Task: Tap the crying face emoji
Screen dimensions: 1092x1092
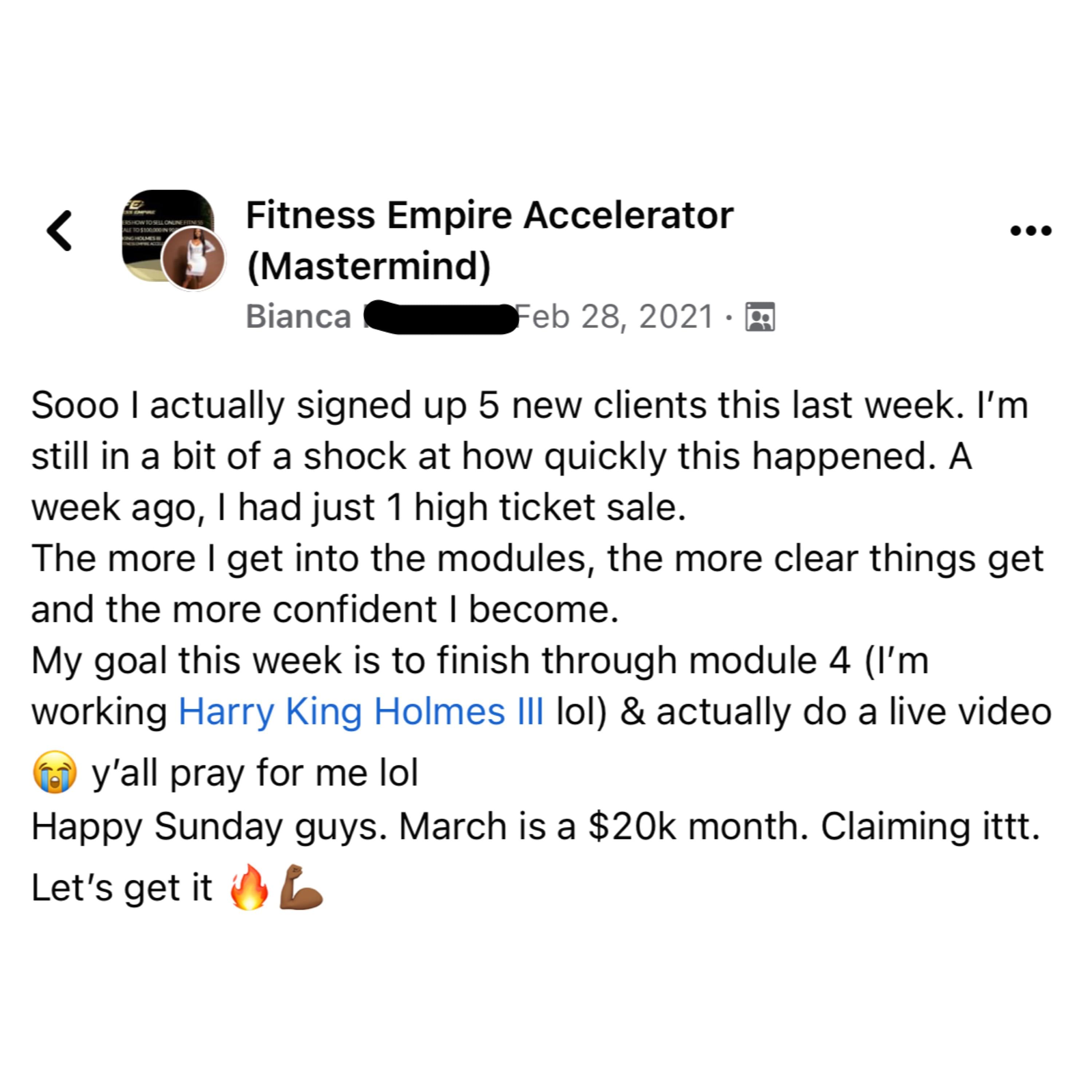Action: (55, 772)
